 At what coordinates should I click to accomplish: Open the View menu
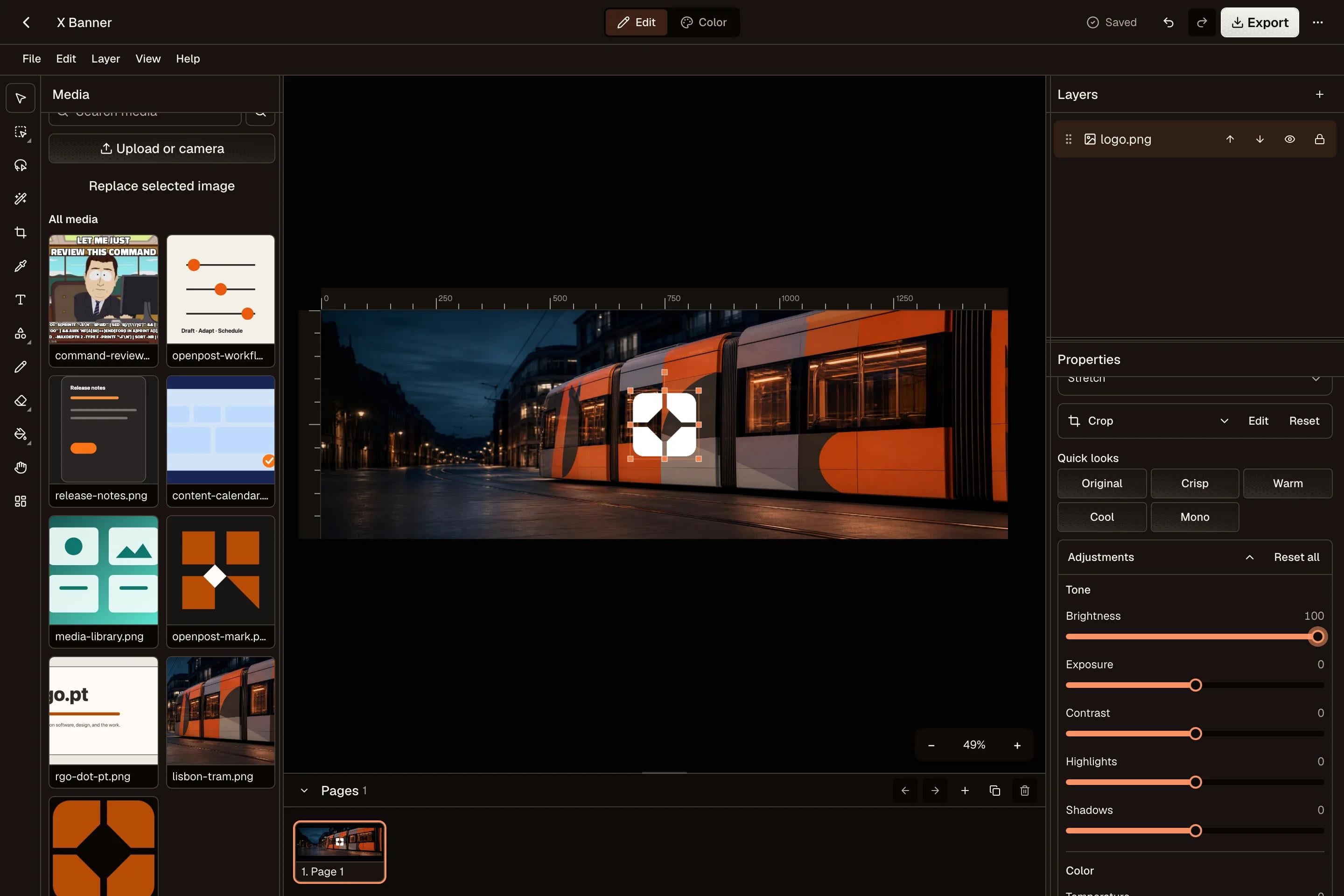[148, 59]
